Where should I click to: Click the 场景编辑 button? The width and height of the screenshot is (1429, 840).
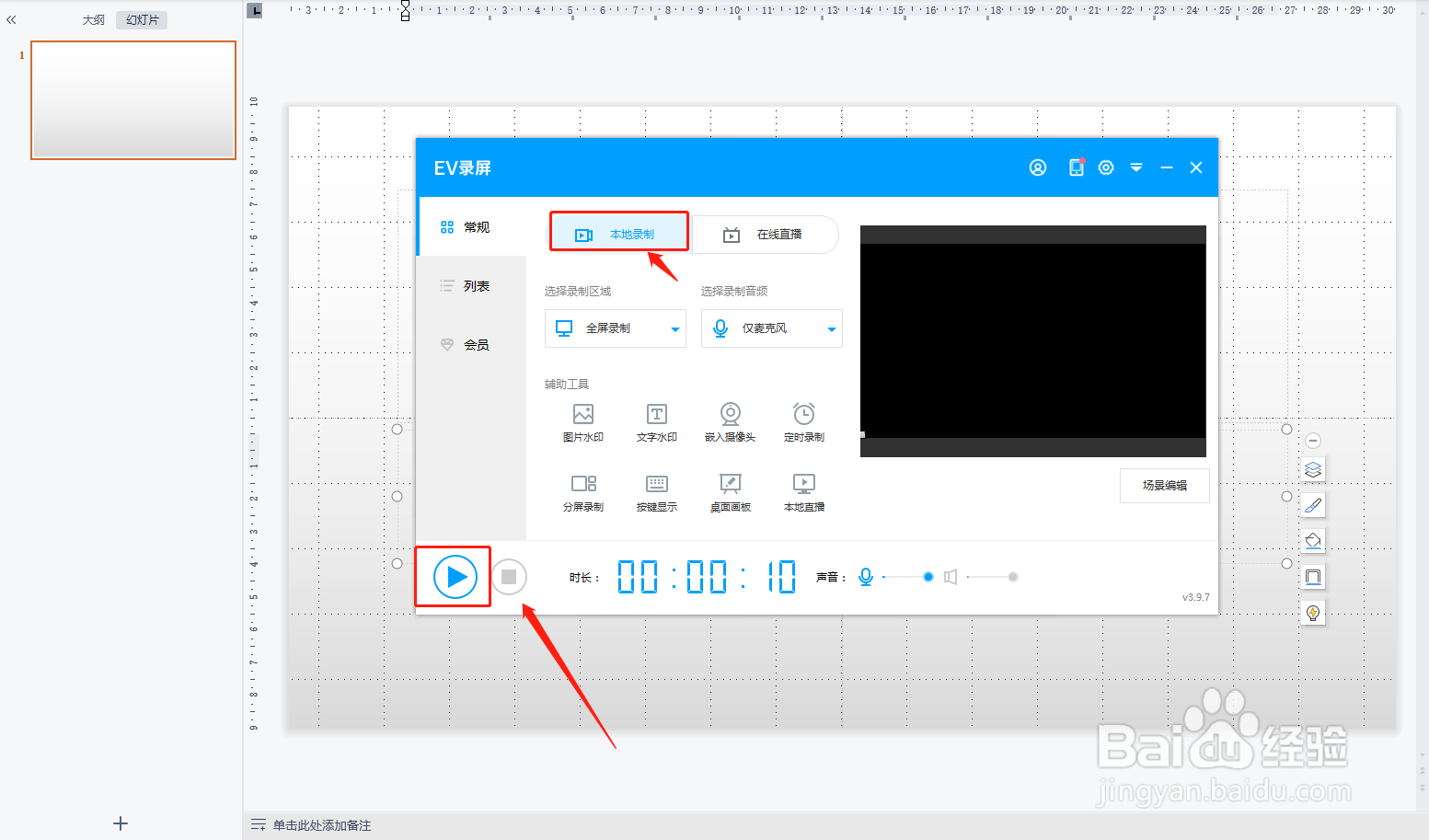coord(1165,486)
